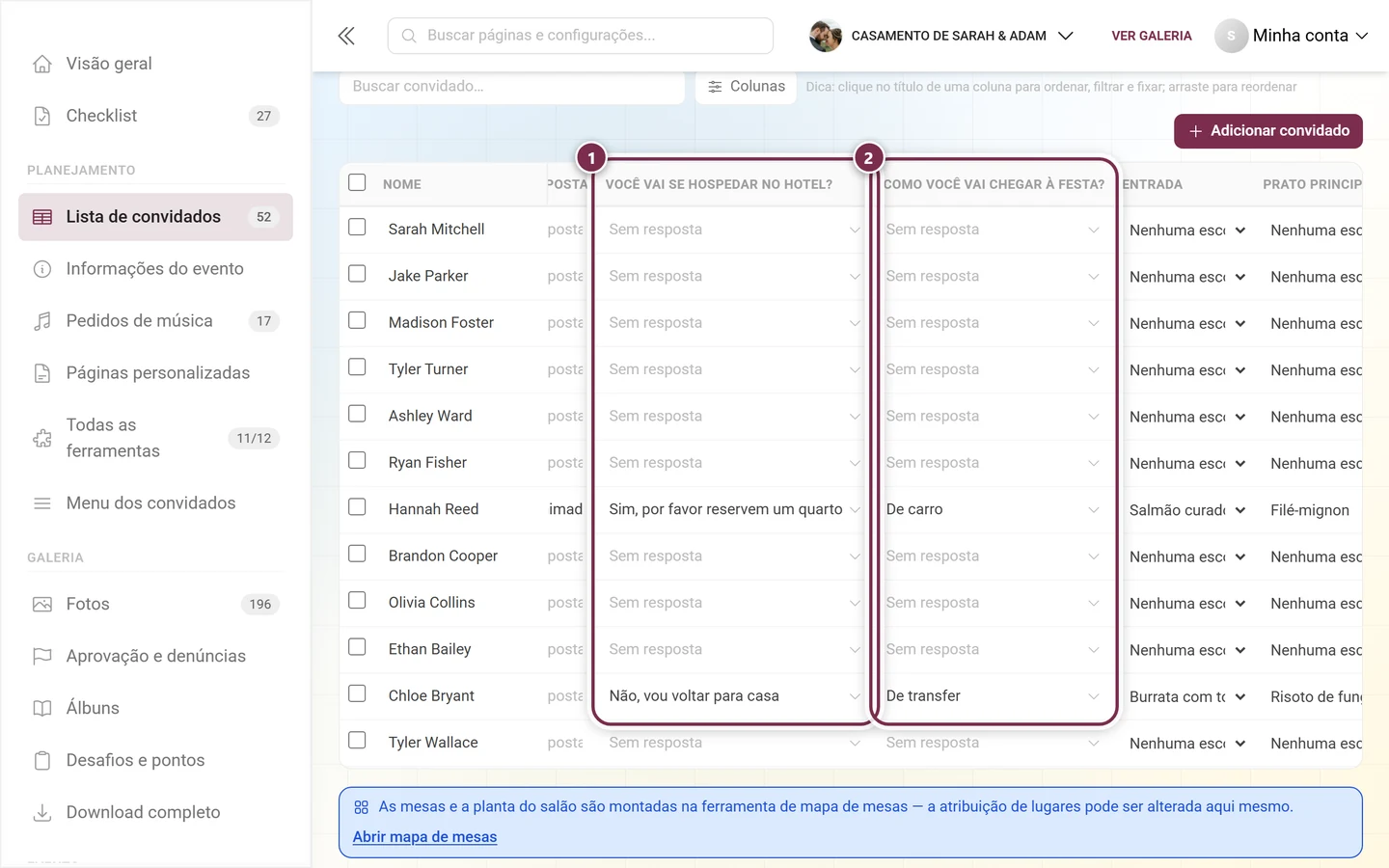Open Informações do evento info icon
Image resolution: width=1389 pixels, height=868 pixels.
(x=42, y=269)
